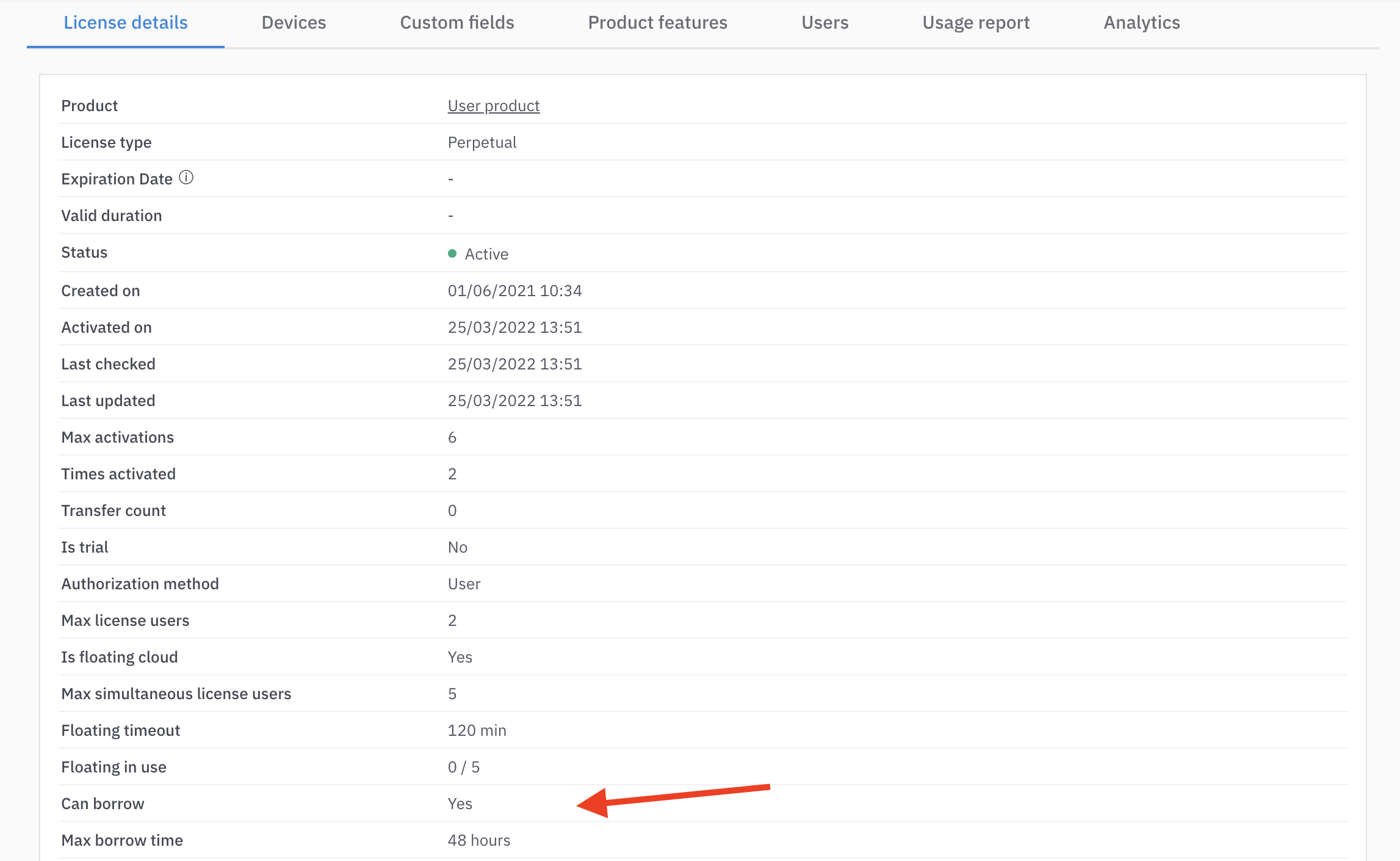Open the License details tab
This screenshot has height=861, width=1400.
point(125,23)
